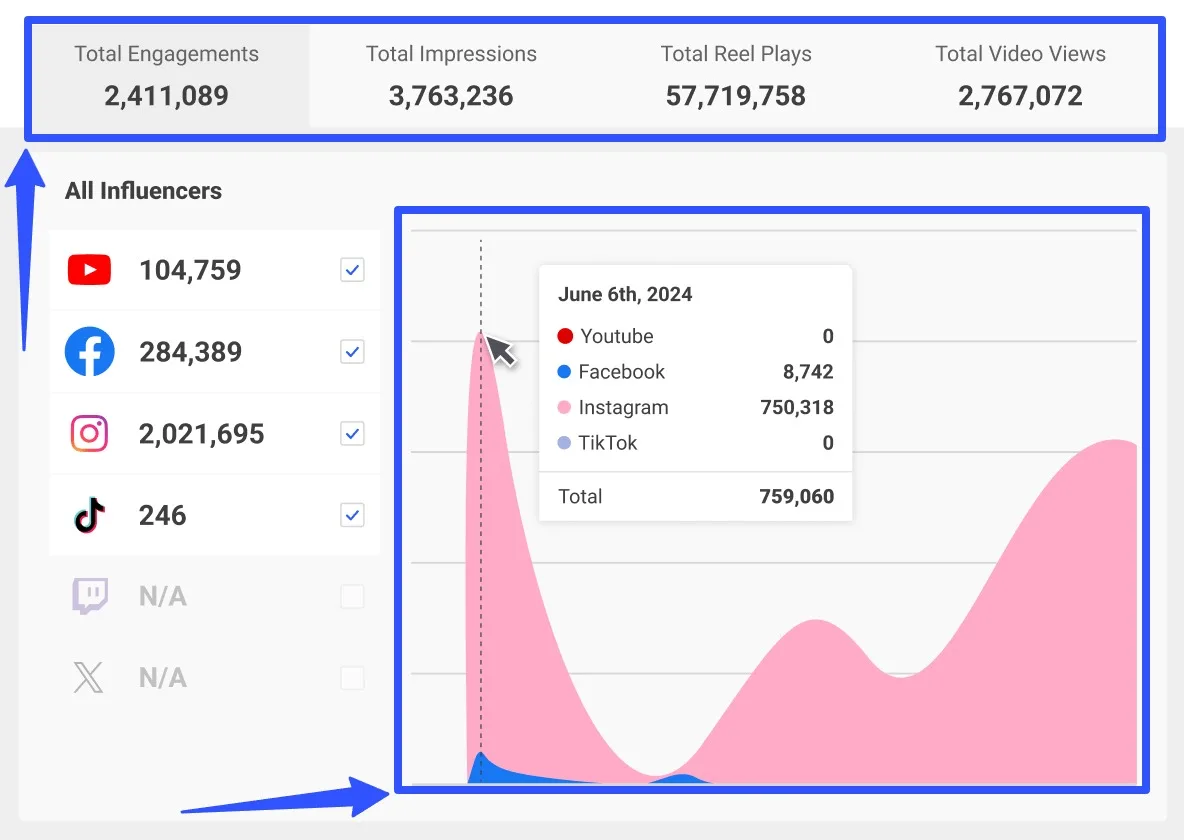Toggle the Instagram checkbox off
This screenshot has height=840, width=1184.
[351, 433]
